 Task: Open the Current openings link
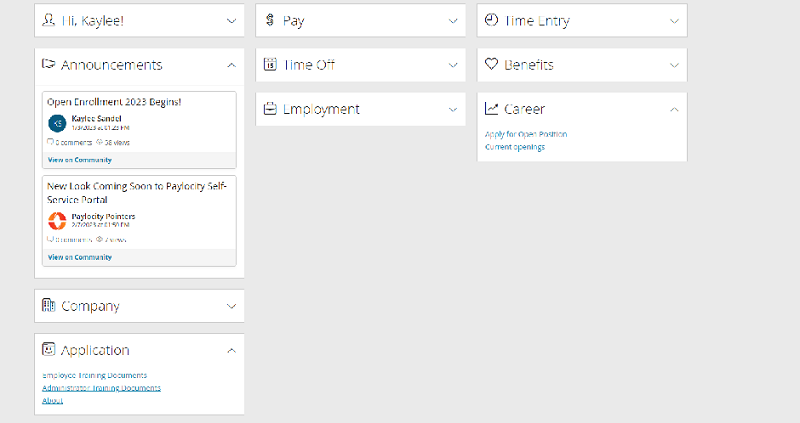(x=515, y=147)
